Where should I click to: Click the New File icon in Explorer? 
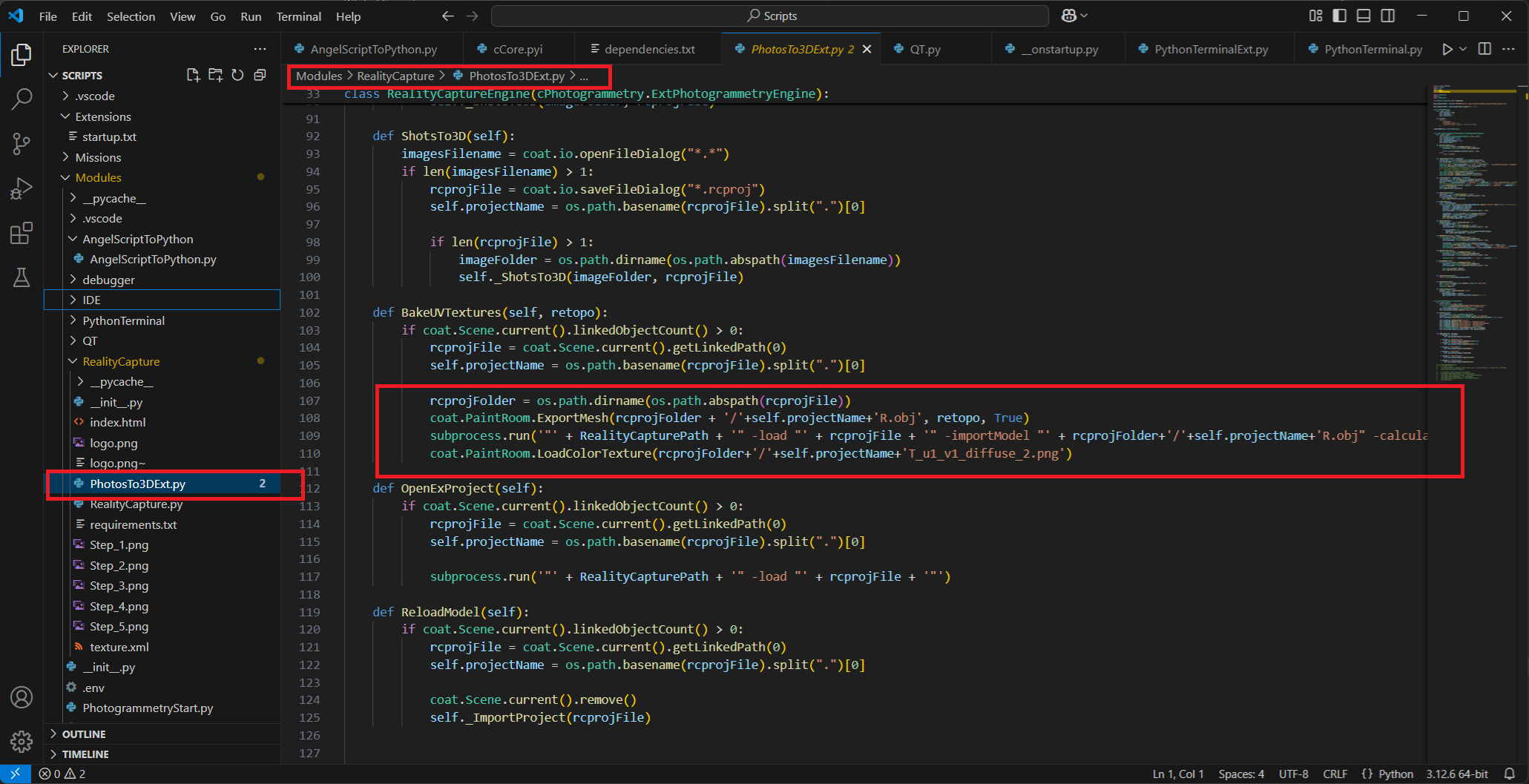click(x=193, y=75)
